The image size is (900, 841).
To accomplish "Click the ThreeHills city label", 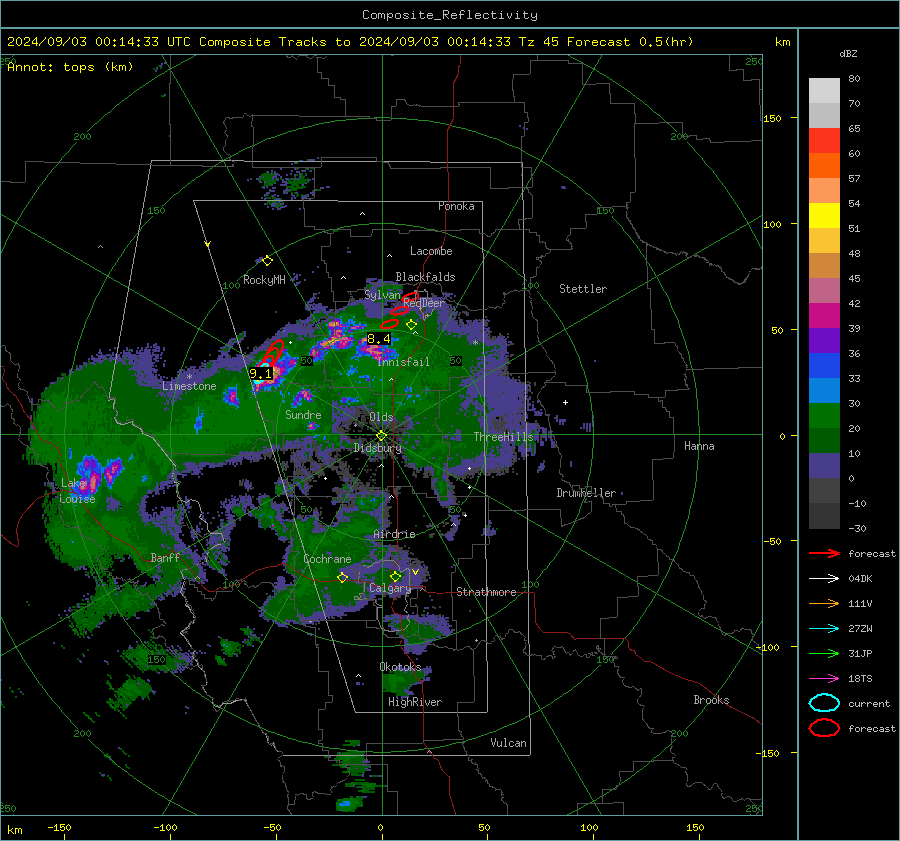I will point(503,437).
